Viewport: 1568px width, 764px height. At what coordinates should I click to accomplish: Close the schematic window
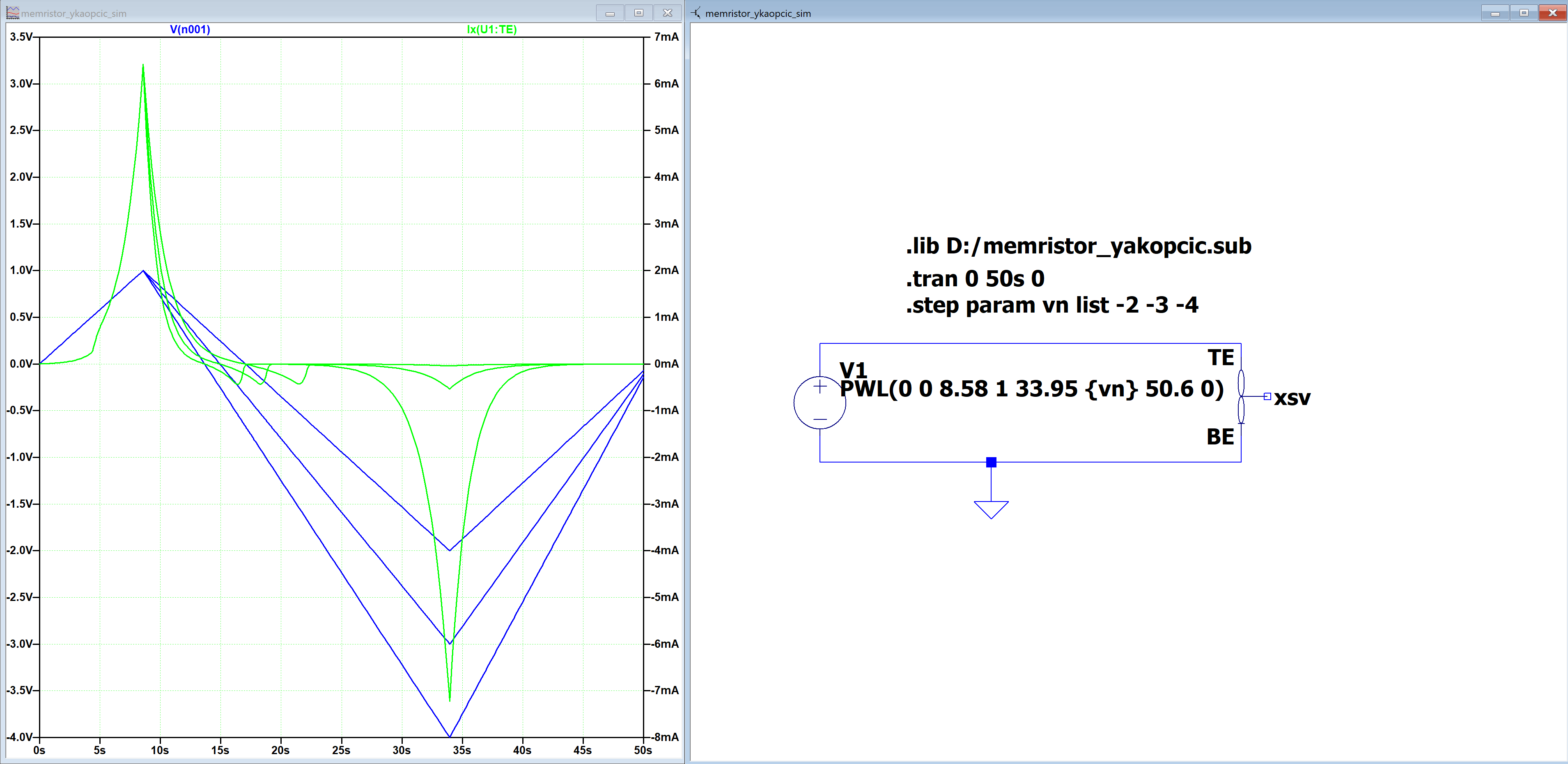coord(1552,13)
